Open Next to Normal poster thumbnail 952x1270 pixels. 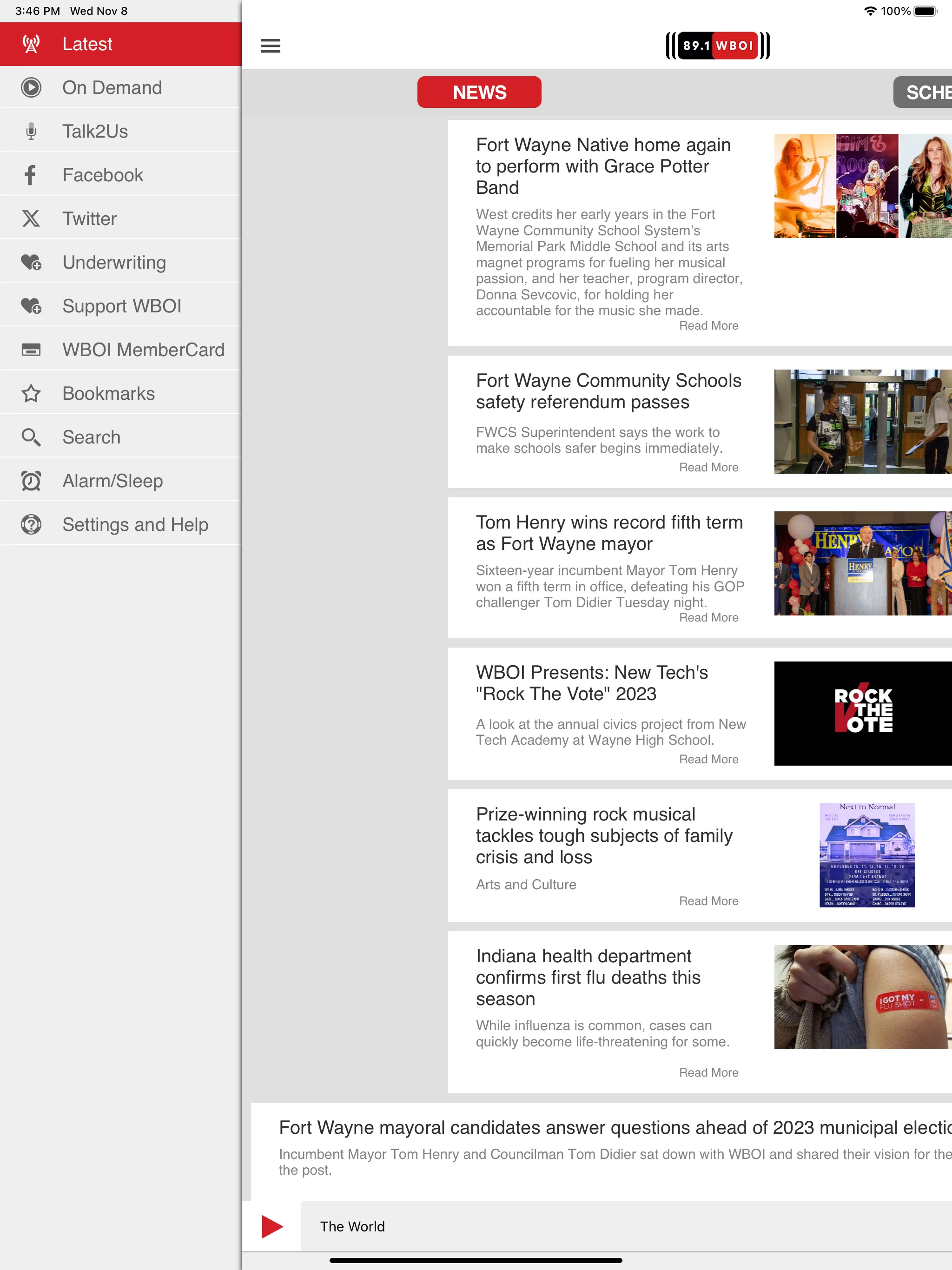tap(867, 855)
